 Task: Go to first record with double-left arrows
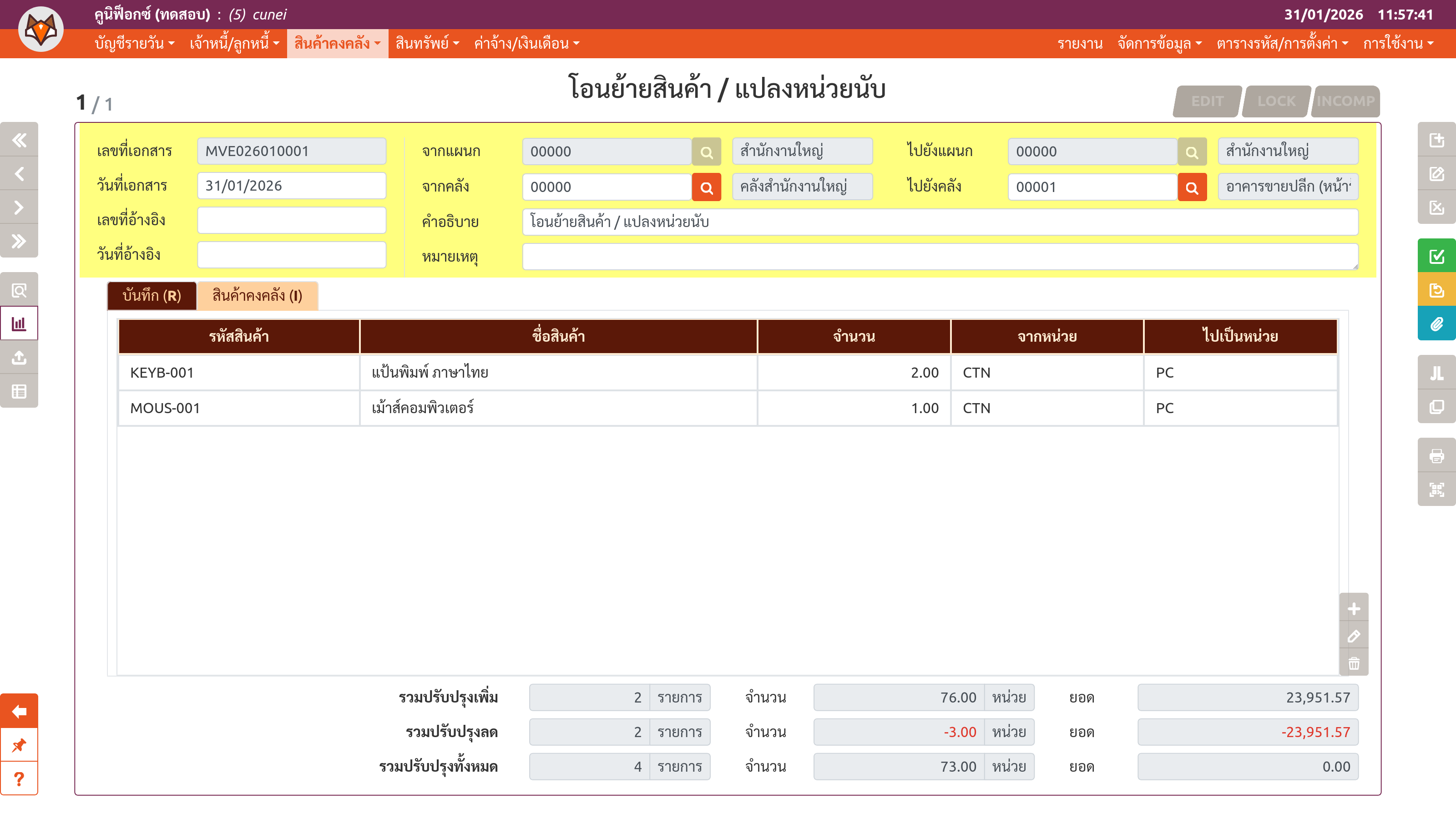[x=19, y=140]
